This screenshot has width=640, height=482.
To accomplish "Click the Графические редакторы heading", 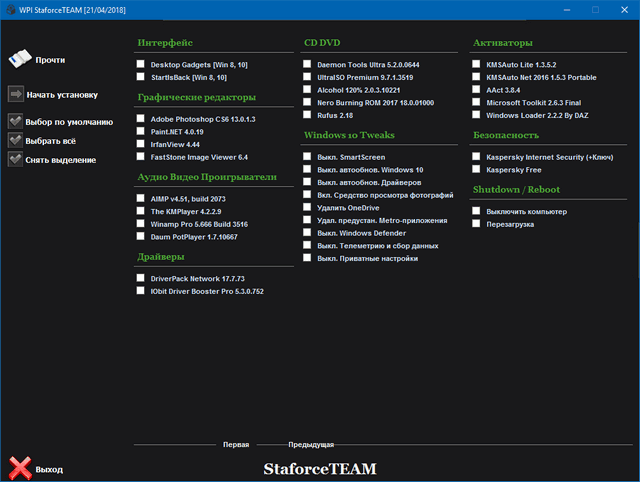I will click(x=197, y=98).
